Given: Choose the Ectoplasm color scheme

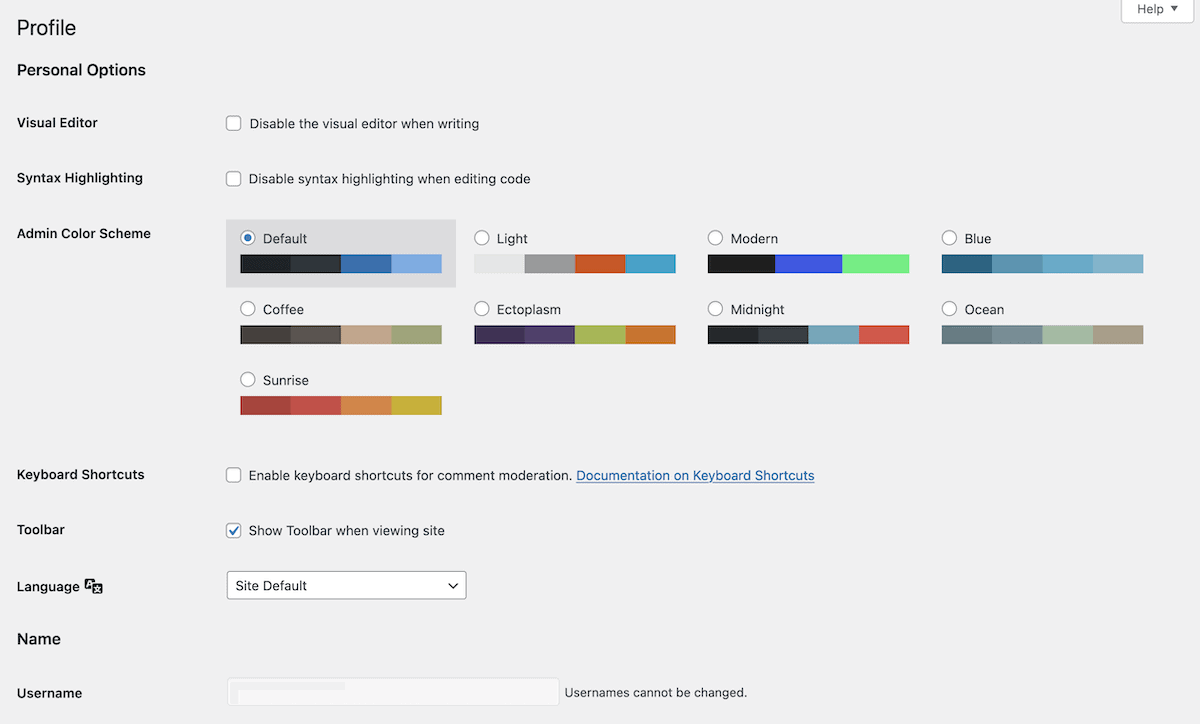Looking at the screenshot, I should 482,309.
